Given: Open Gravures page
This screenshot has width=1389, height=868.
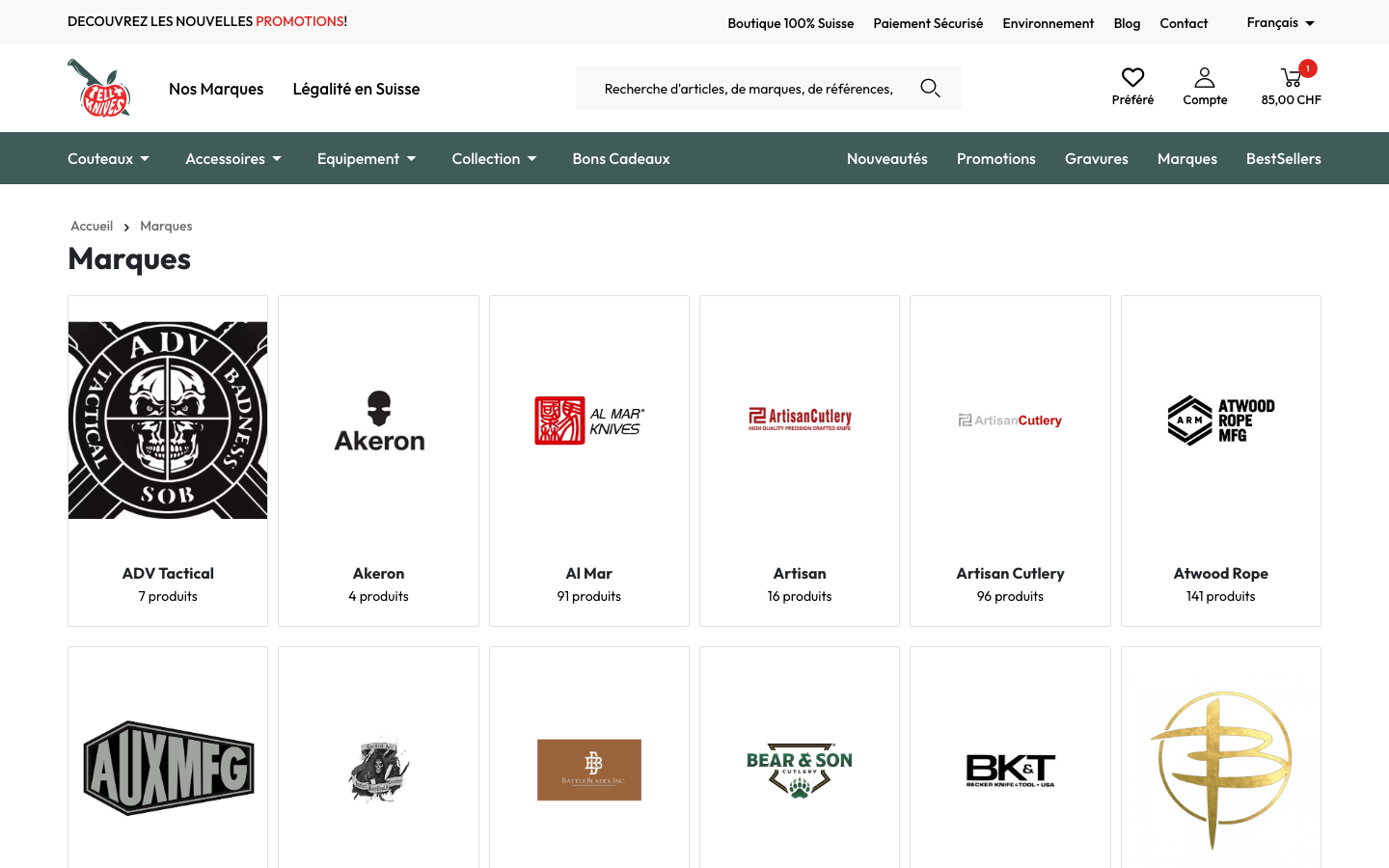Looking at the screenshot, I should pos(1097,158).
